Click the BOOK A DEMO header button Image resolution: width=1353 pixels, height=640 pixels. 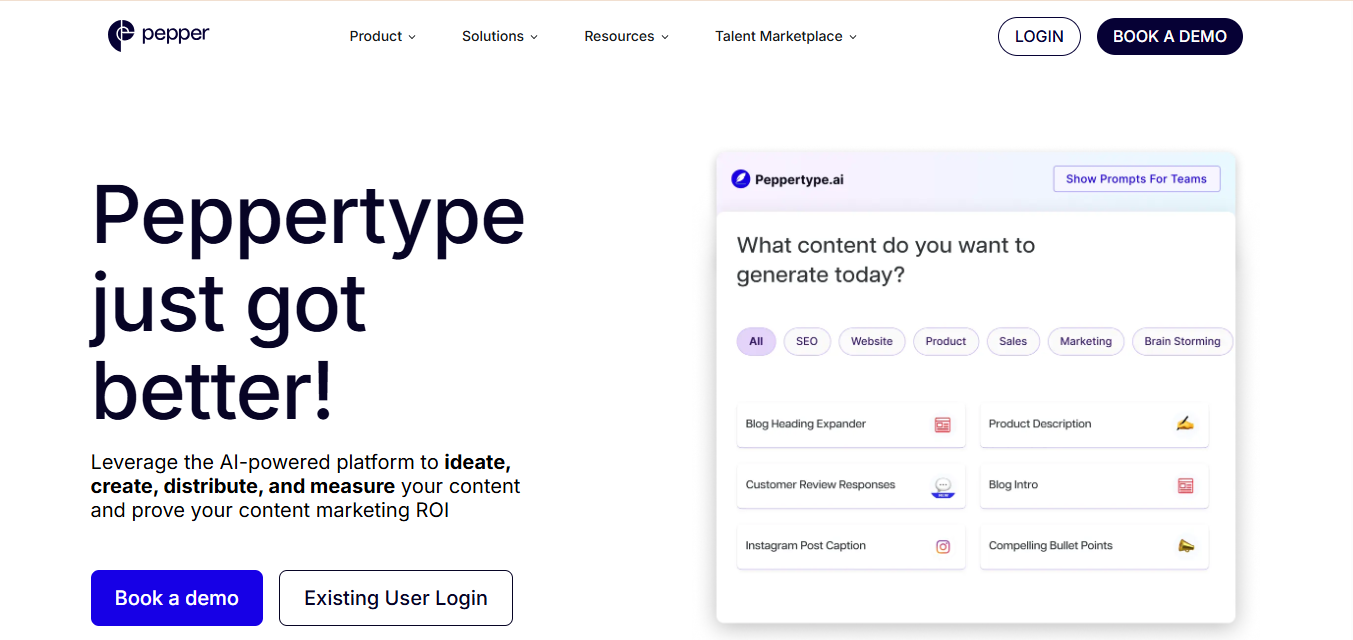1169,36
